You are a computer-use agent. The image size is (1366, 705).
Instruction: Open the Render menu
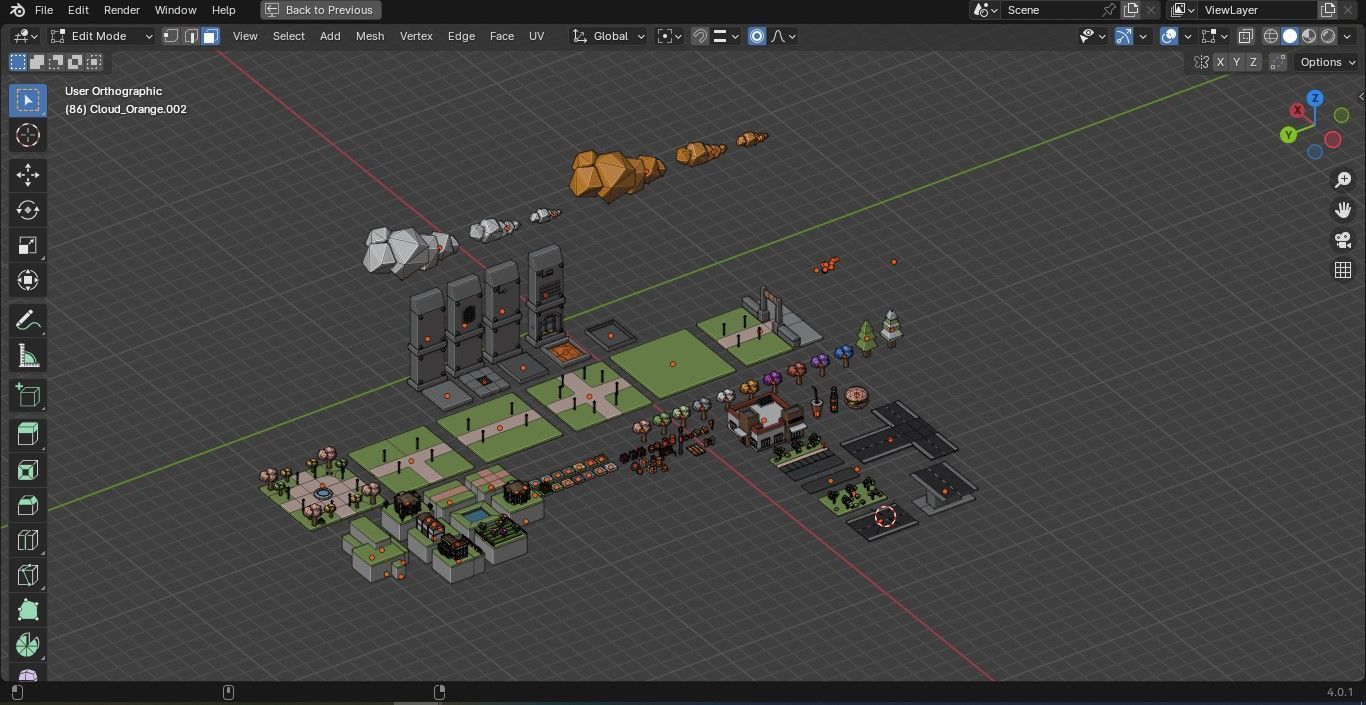[122, 10]
